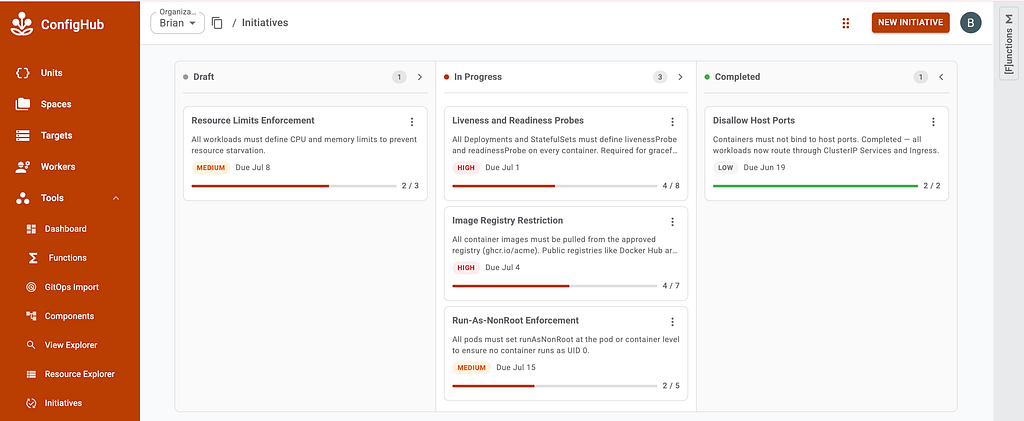Open Units via its curly braces icon
1024x421 pixels.
click(x=23, y=73)
